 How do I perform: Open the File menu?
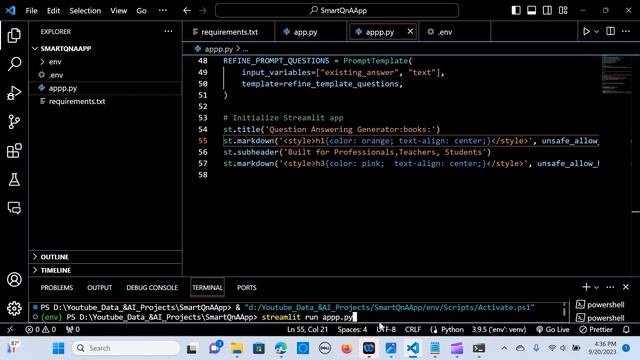click(31, 11)
